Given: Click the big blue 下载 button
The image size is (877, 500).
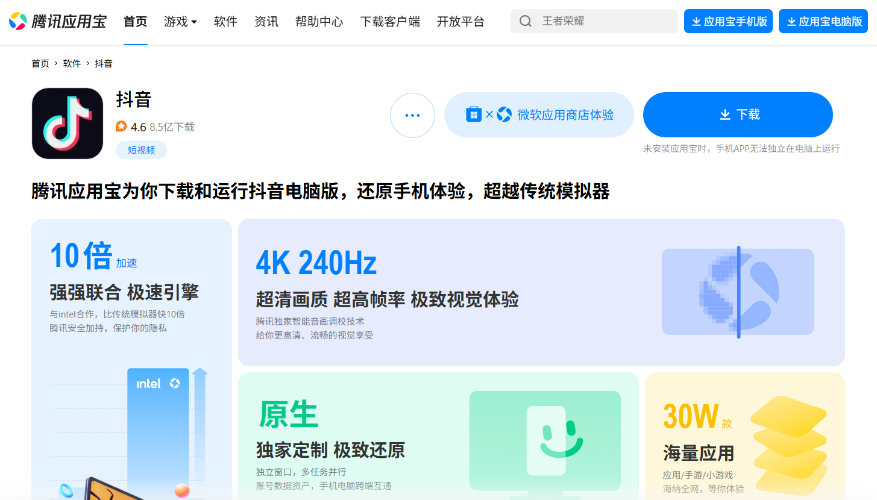Looking at the screenshot, I should [x=738, y=115].
